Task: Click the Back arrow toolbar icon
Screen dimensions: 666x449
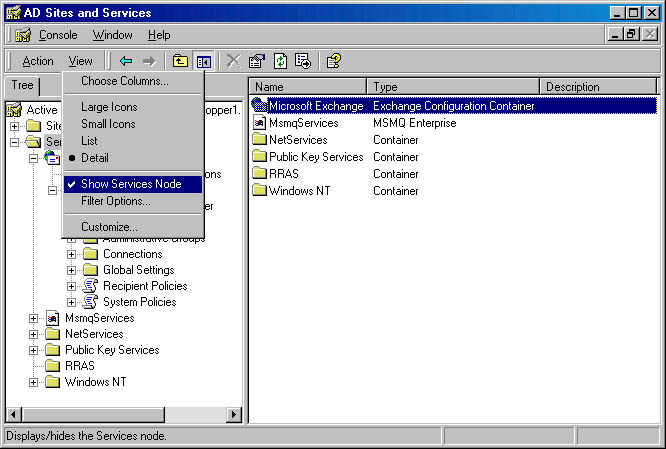Action: 126,61
